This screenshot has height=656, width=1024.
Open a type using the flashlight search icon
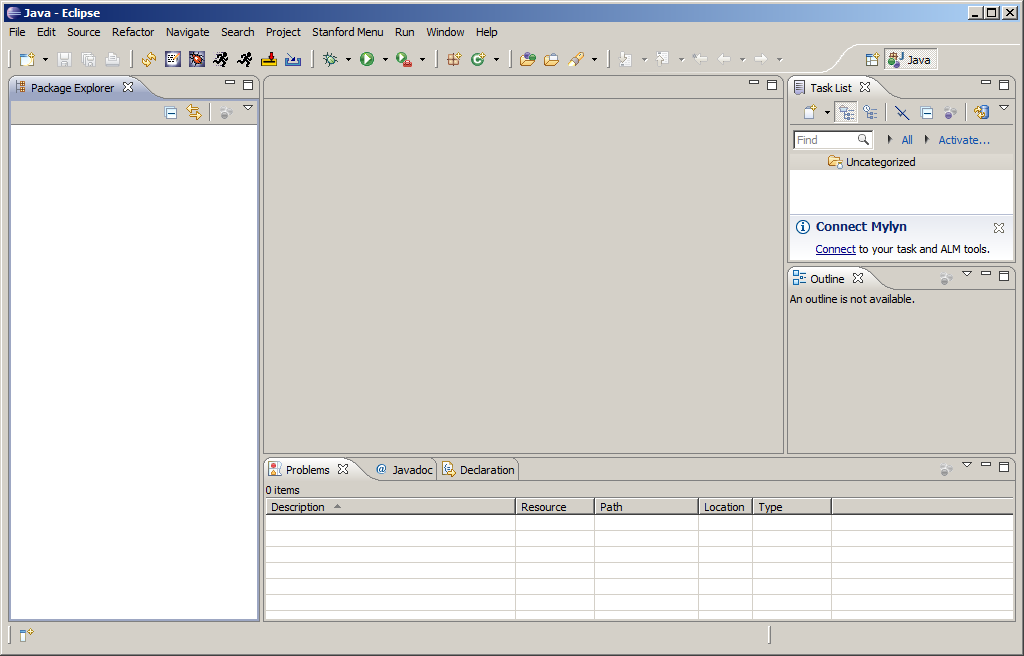[x=578, y=59]
